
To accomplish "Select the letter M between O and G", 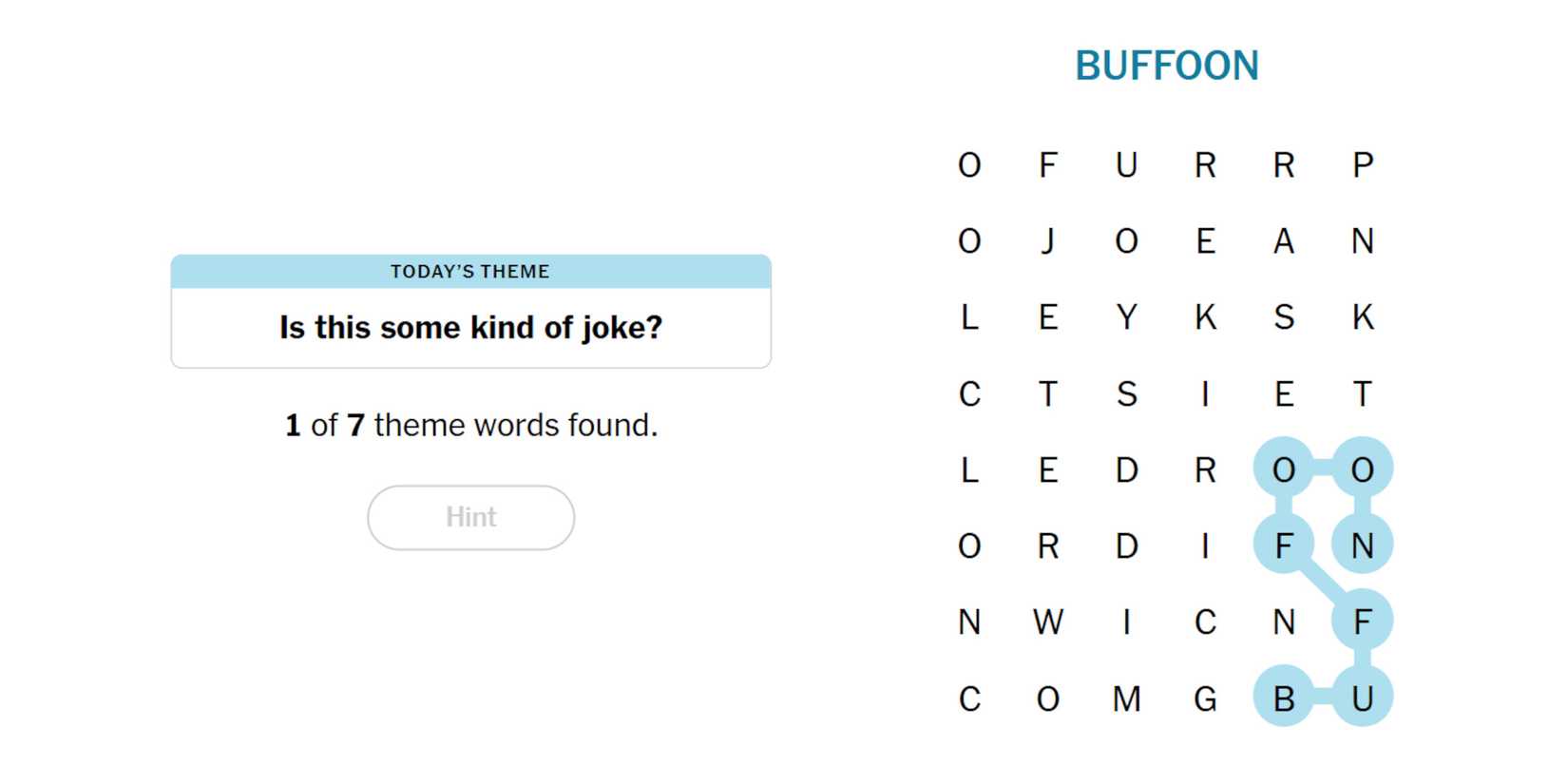I will coord(1126,698).
